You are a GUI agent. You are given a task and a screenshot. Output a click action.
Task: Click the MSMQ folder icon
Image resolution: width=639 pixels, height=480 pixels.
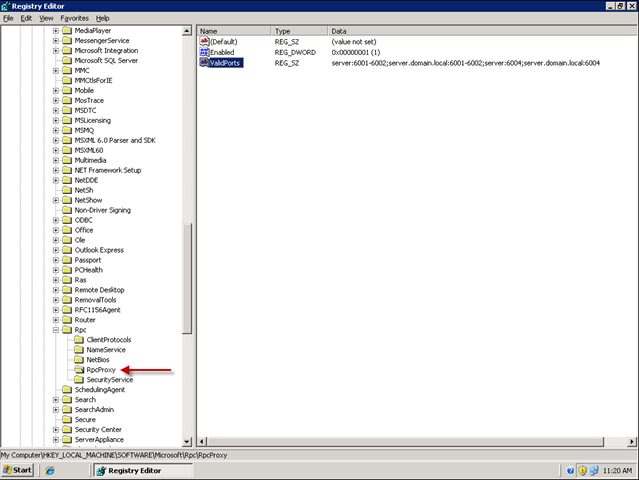pos(67,130)
